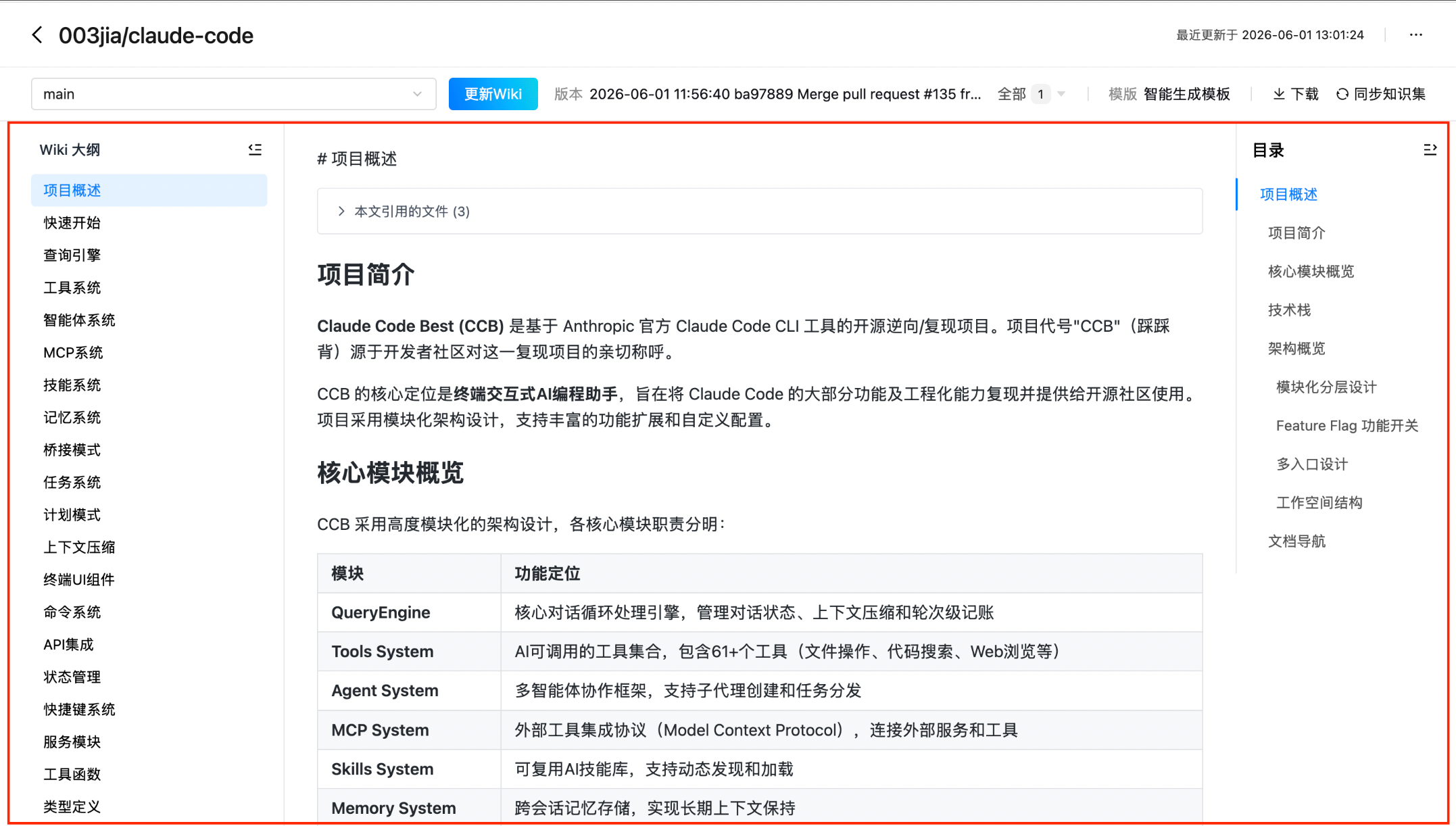Image resolution: width=1456 pixels, height=826 pixels.
Task: Open the 智能生成模板 template selector
Action: 1186,94
